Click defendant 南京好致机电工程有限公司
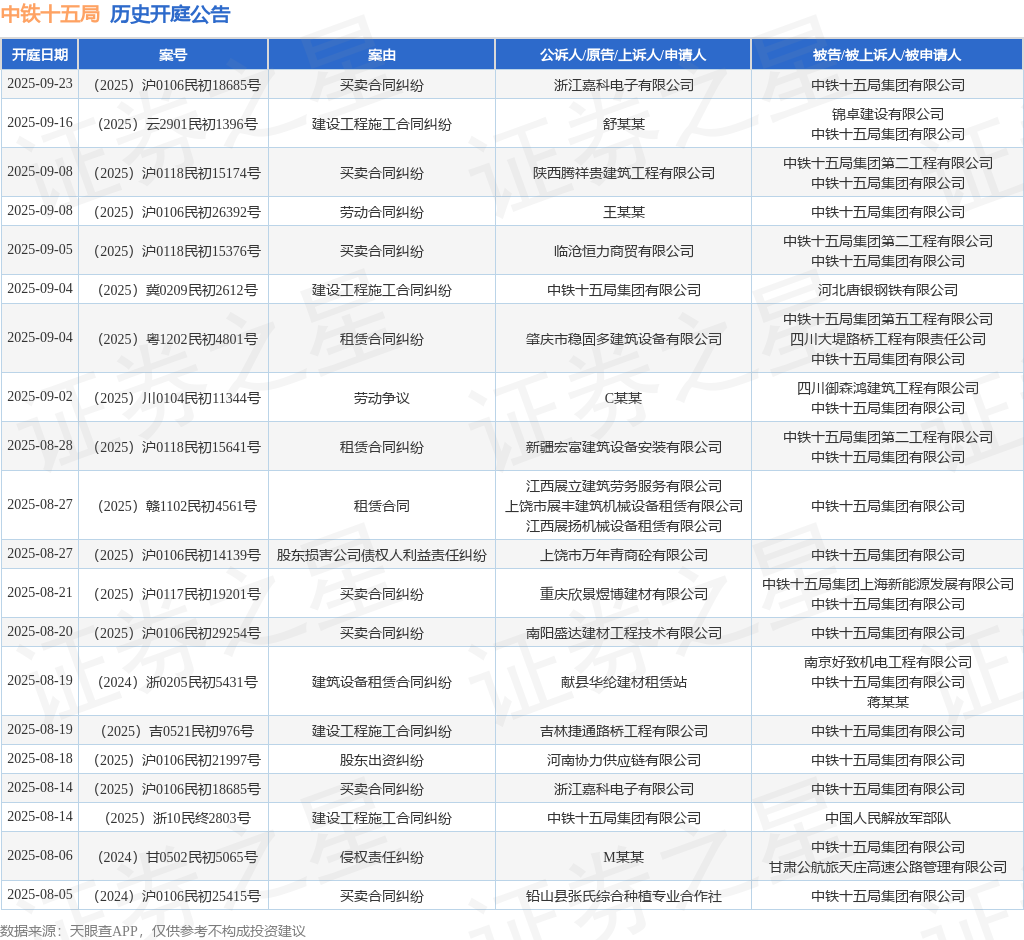 [888, 662]
